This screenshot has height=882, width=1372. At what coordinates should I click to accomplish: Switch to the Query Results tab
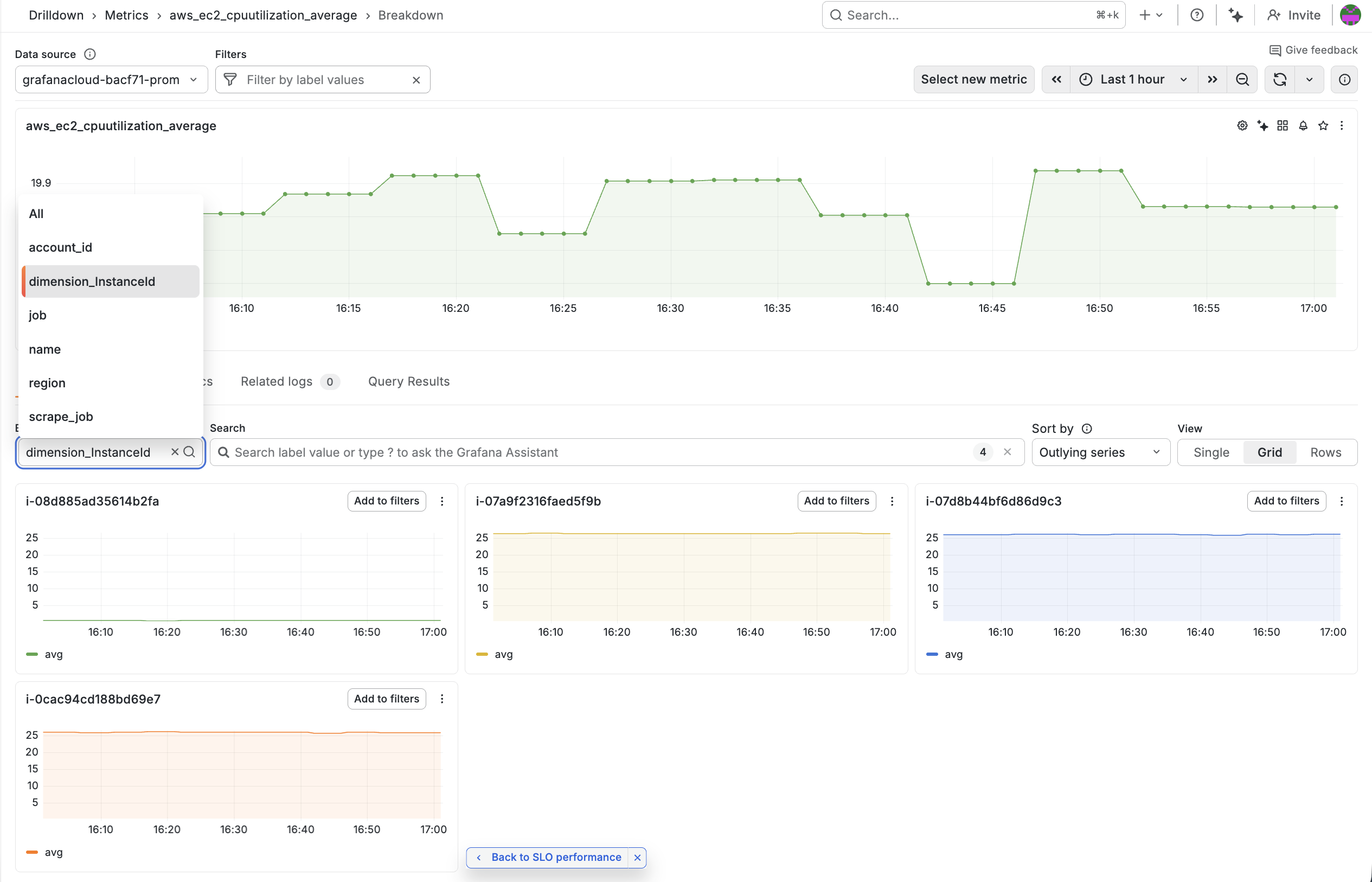click(409, 381)
